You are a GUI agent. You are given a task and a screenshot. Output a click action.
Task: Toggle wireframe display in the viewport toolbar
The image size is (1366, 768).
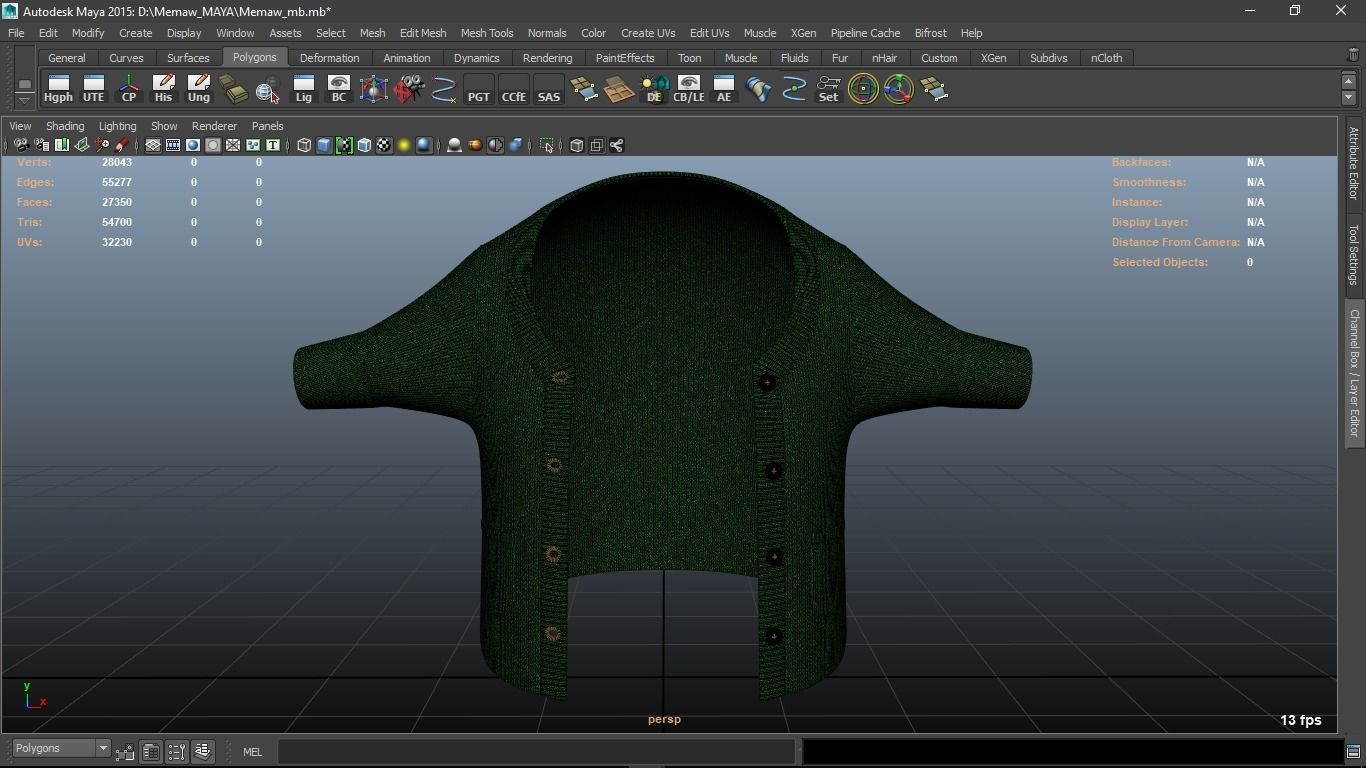[x=304, y=145]
